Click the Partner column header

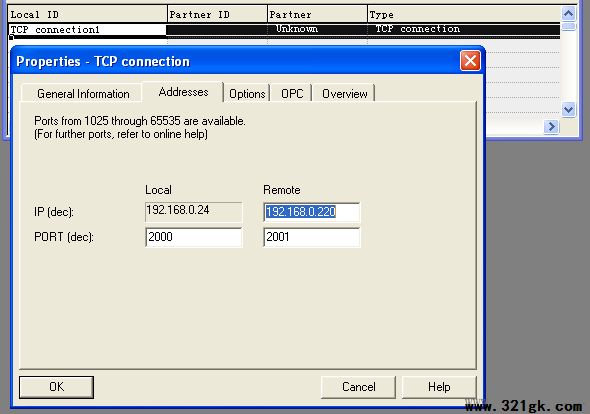317,14
